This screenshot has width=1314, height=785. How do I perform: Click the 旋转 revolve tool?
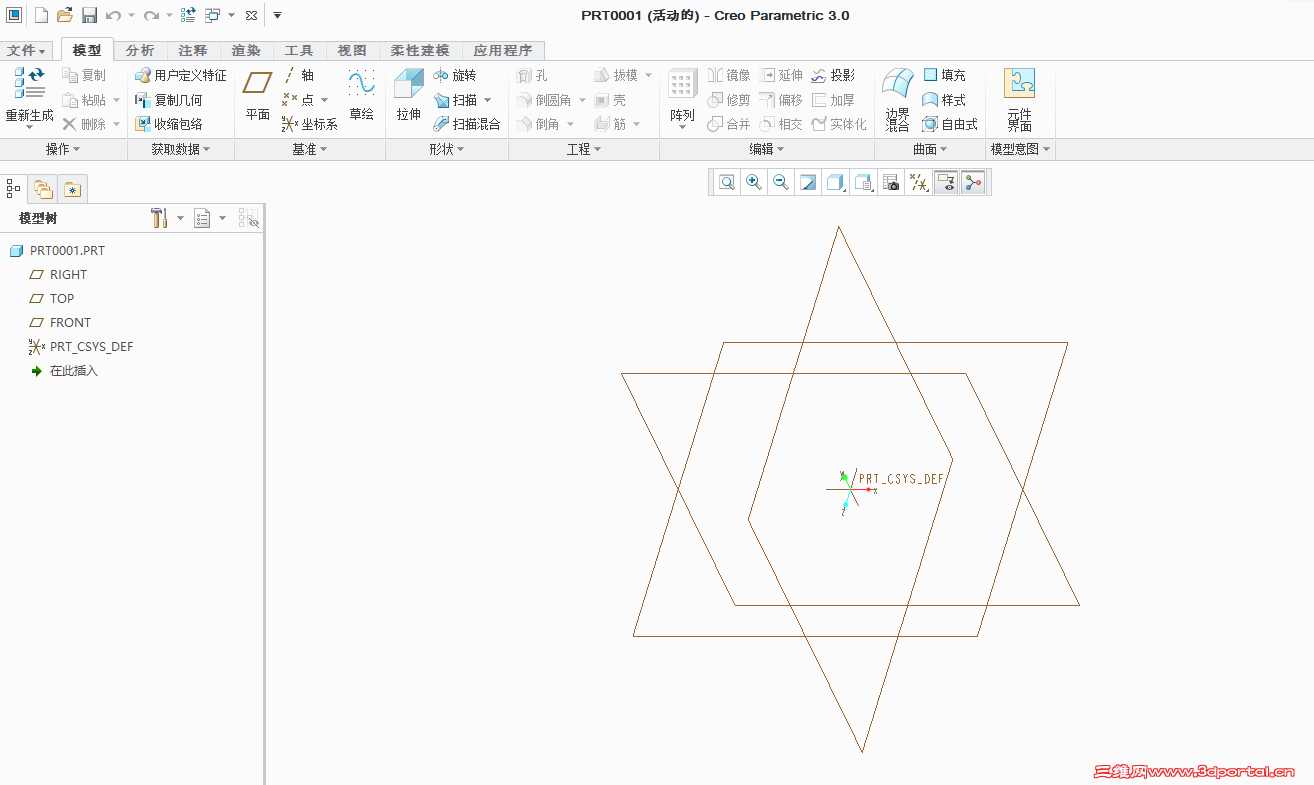(x=455, y=75)
